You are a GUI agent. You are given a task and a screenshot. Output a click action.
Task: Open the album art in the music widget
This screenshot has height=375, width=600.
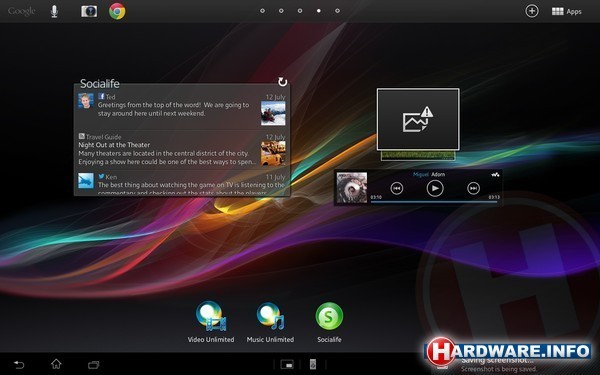(x=352, y=188)
